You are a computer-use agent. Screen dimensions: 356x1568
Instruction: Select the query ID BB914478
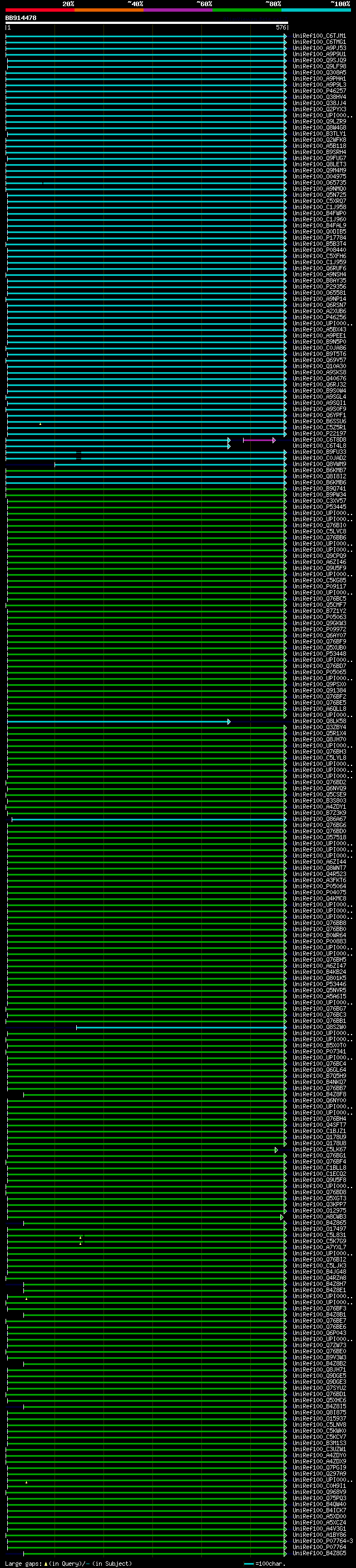tap(21, 18)
